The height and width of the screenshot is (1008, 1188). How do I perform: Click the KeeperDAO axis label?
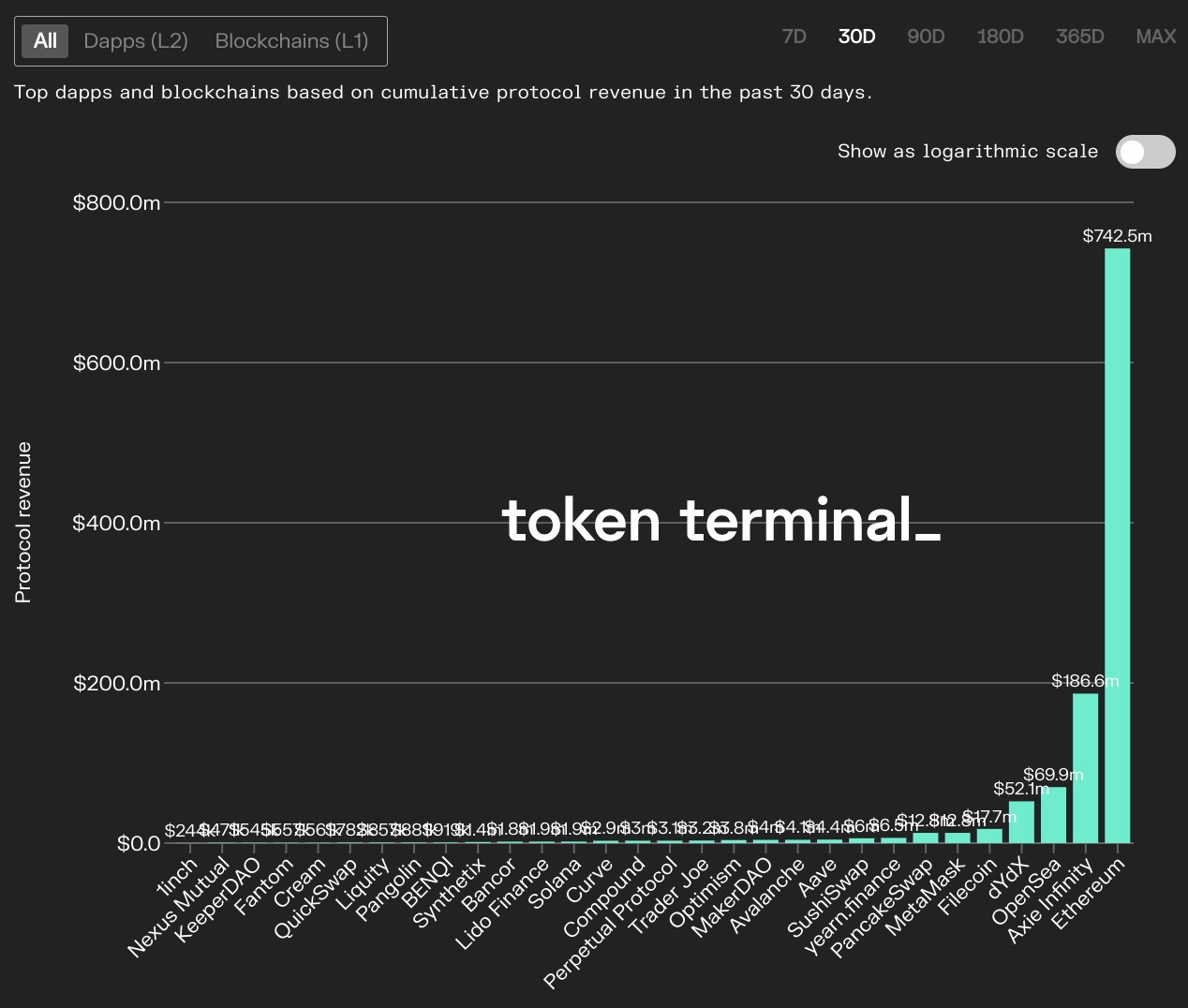[x=218, y=900]
